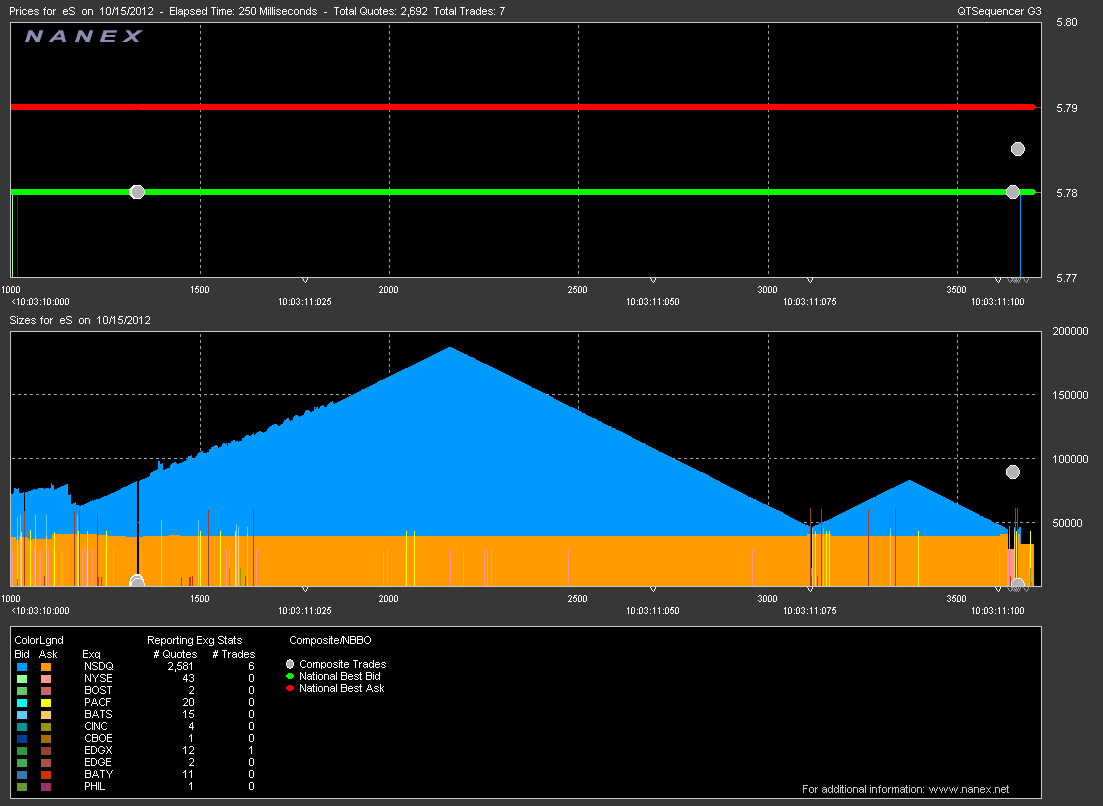Click the '10:03:11:100' label under the price chart
Image resolution: width=1103 pixels, height=806 pixels.
[x=997, y=302]
